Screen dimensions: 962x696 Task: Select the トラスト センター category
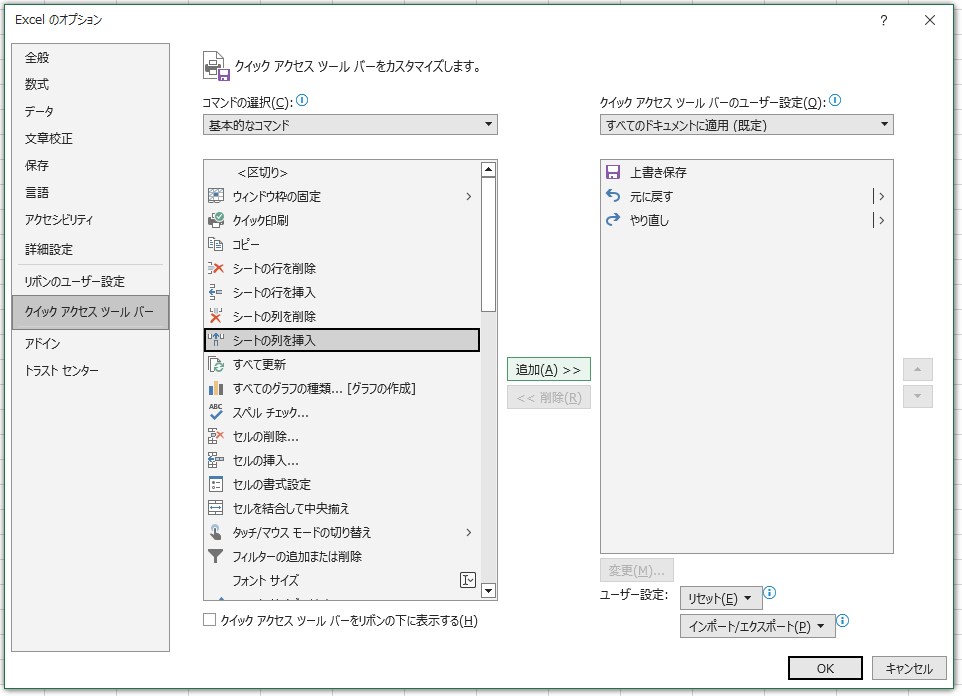[90, 371]
